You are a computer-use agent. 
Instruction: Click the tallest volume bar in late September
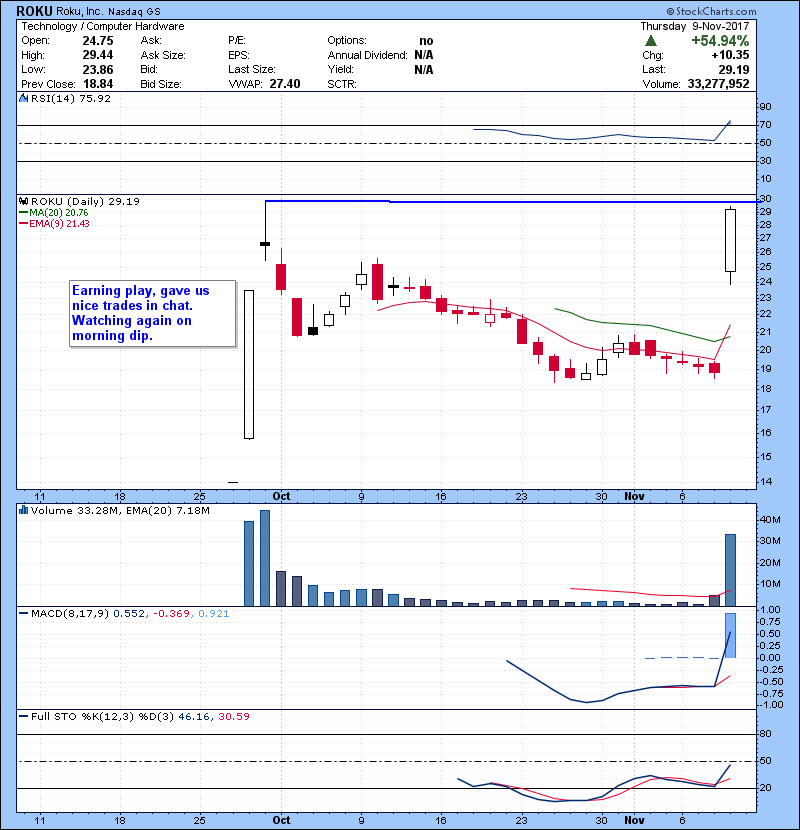[x=265, y=558]
